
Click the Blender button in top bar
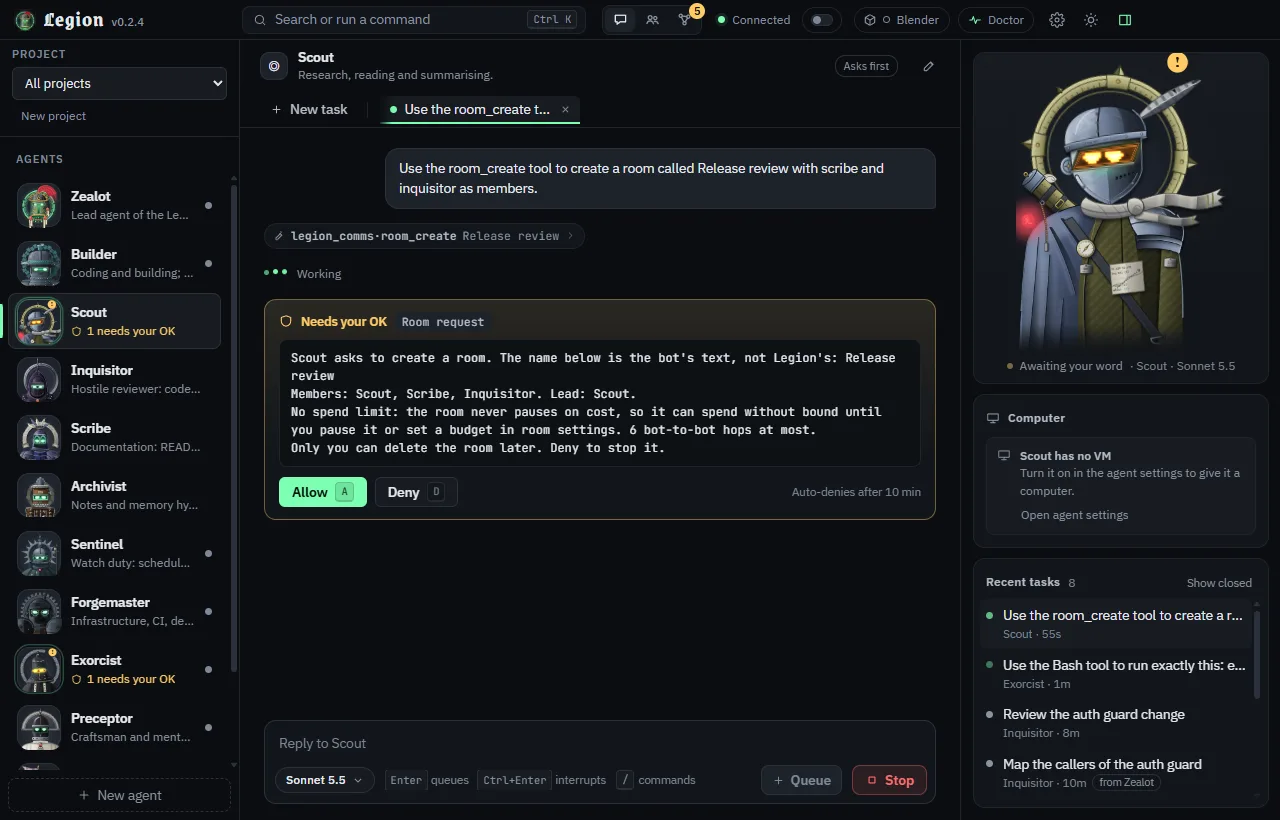[902, 20]
